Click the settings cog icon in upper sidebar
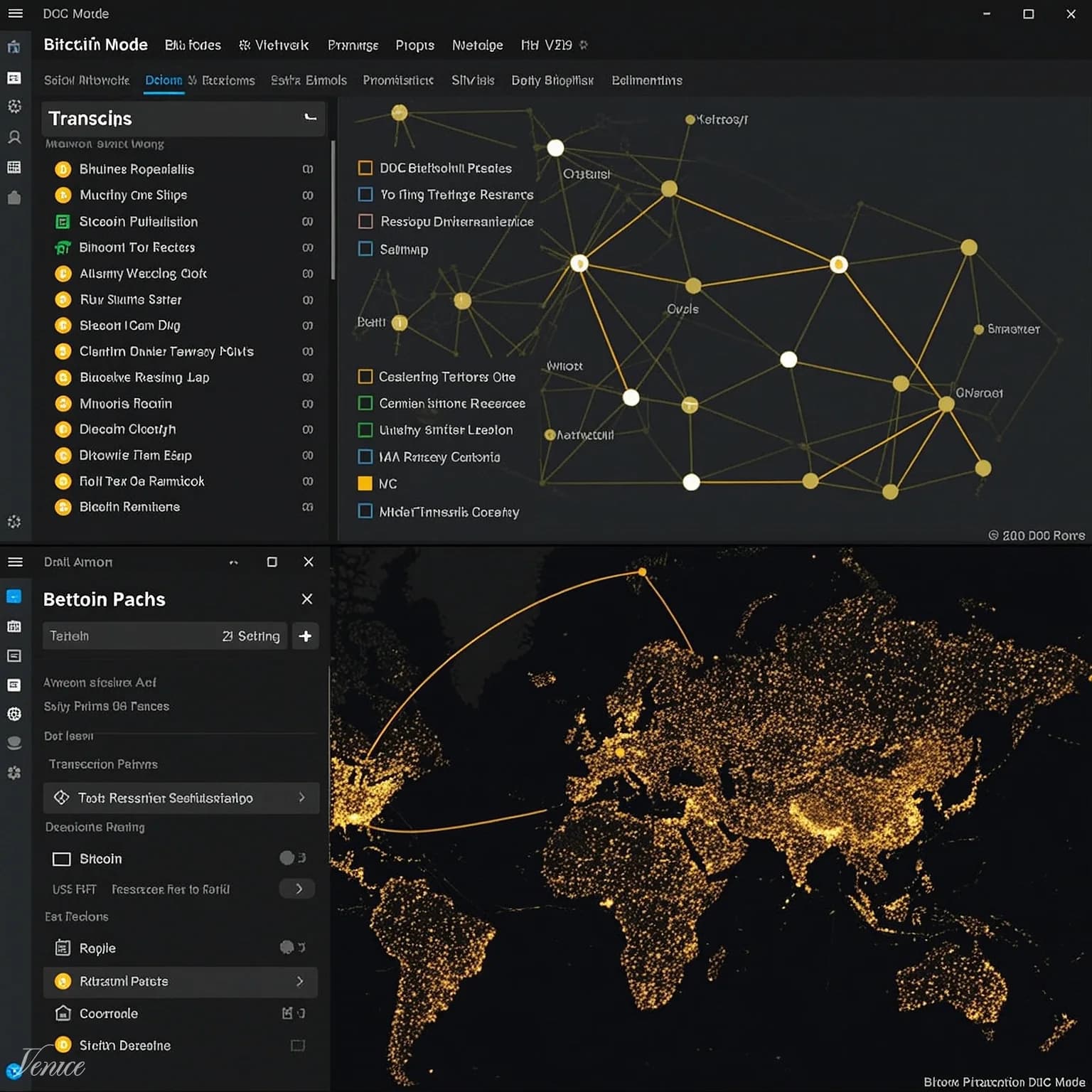 14,107
